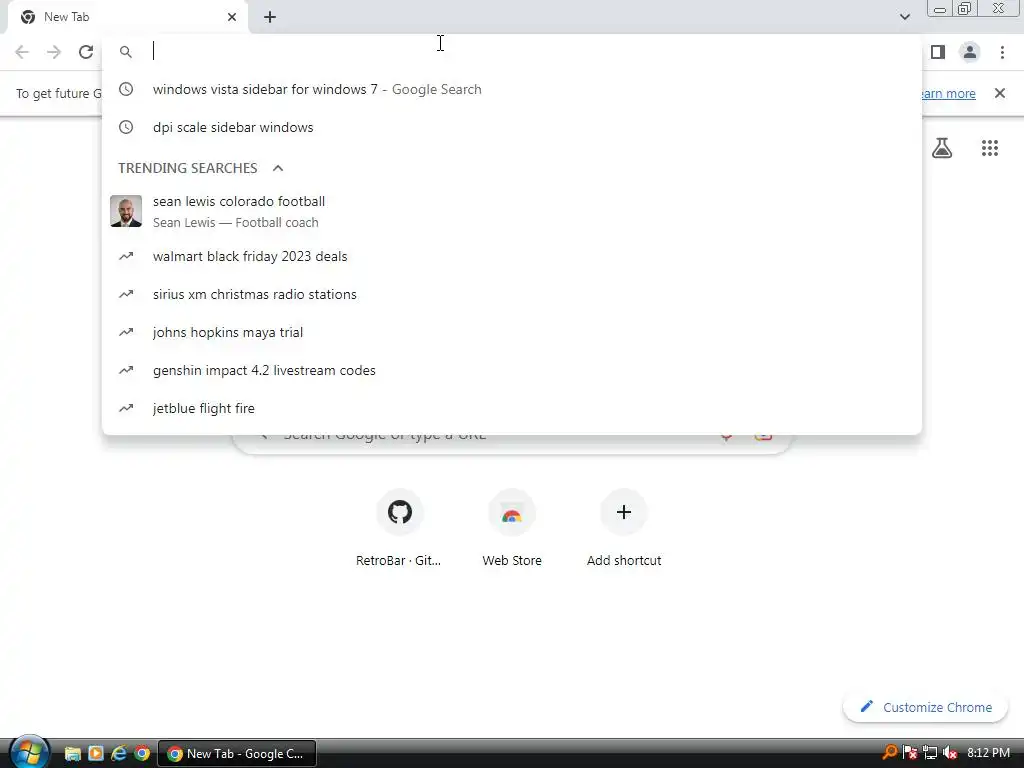Image resolution: width=1024 pixels, height=768 pixels.
Task: Click the muted volume tray icon
Action: coord(950,753)
